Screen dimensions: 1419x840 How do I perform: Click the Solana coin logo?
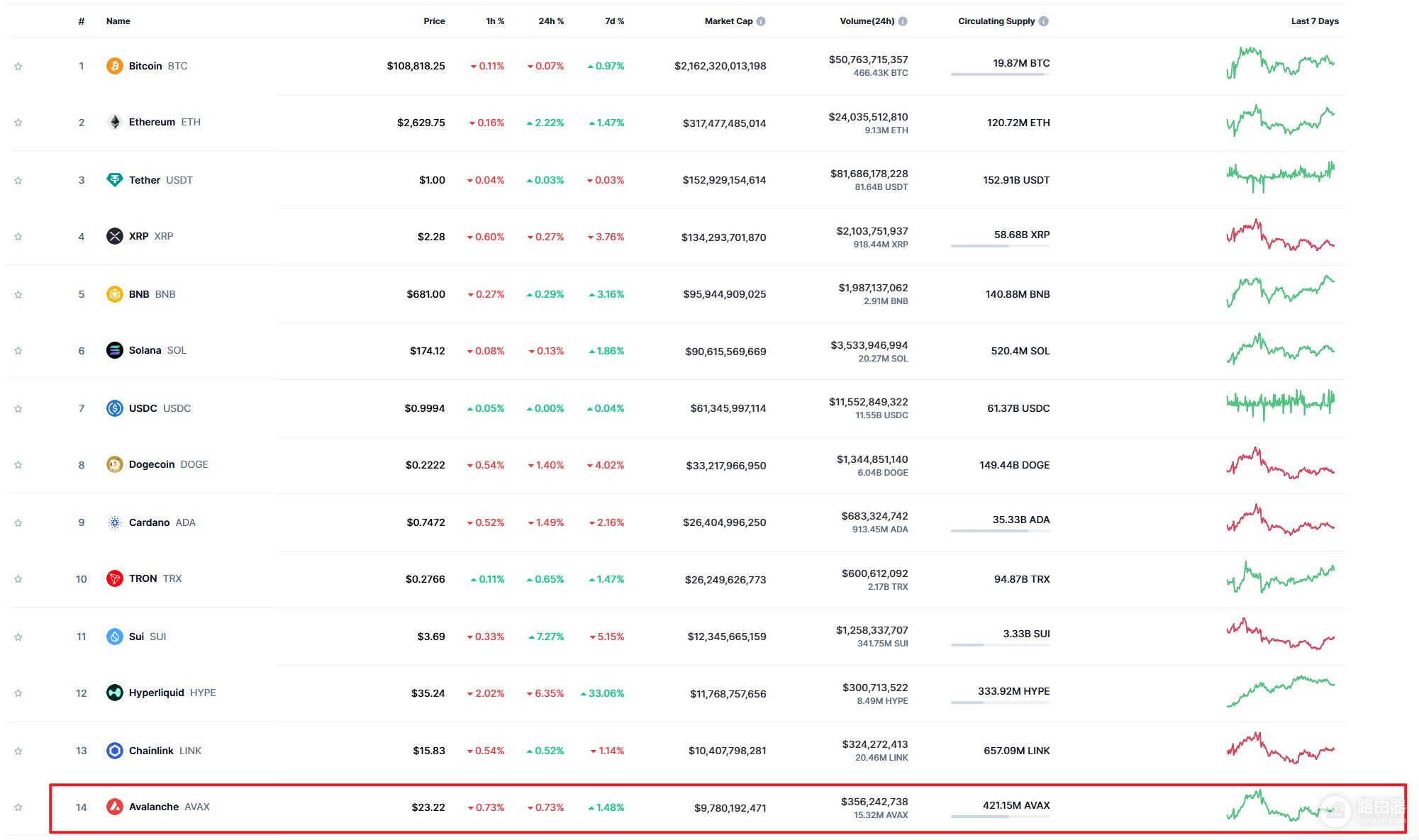click(114, 350)
